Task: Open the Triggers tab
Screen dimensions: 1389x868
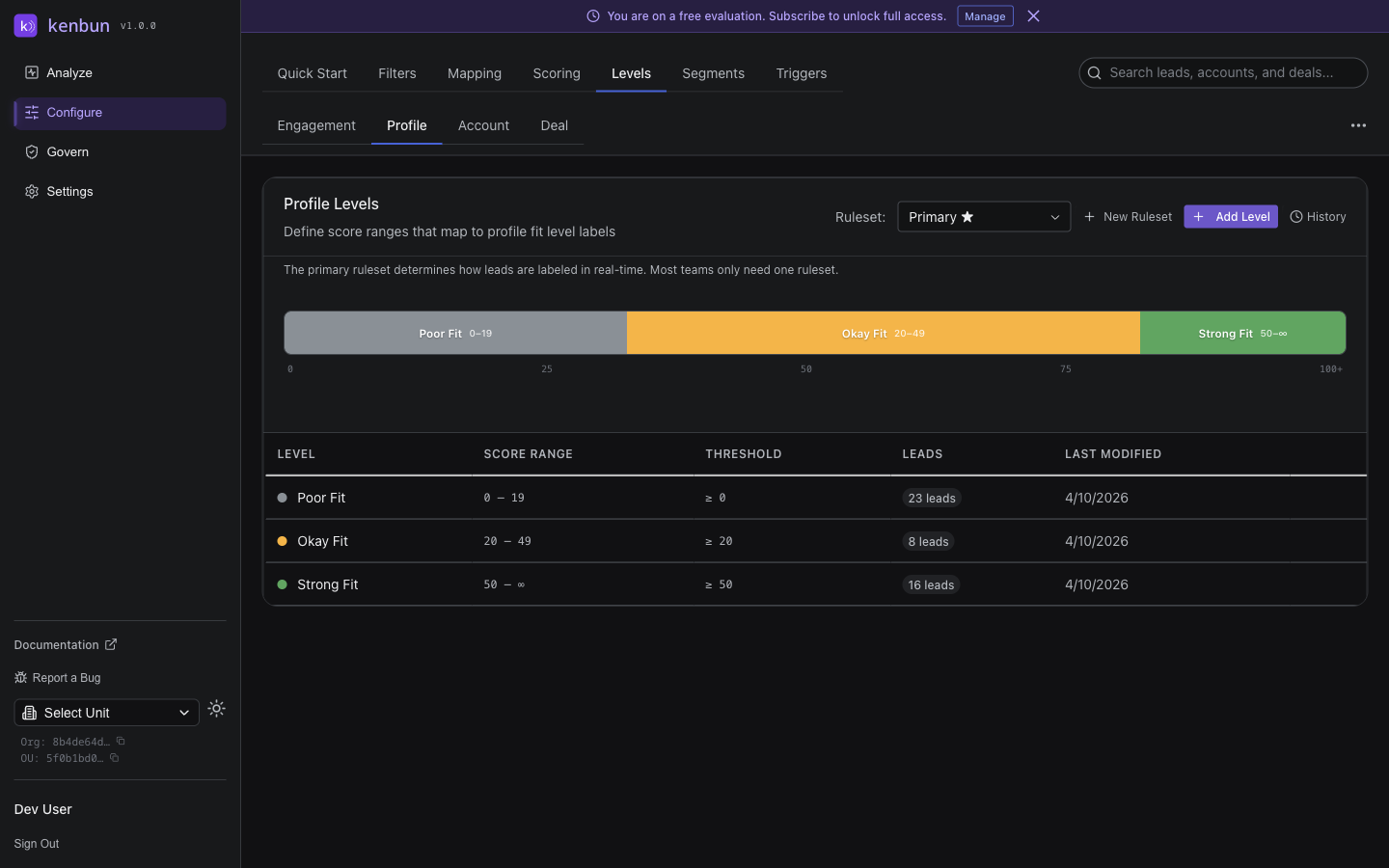Action: pos(802,73)
